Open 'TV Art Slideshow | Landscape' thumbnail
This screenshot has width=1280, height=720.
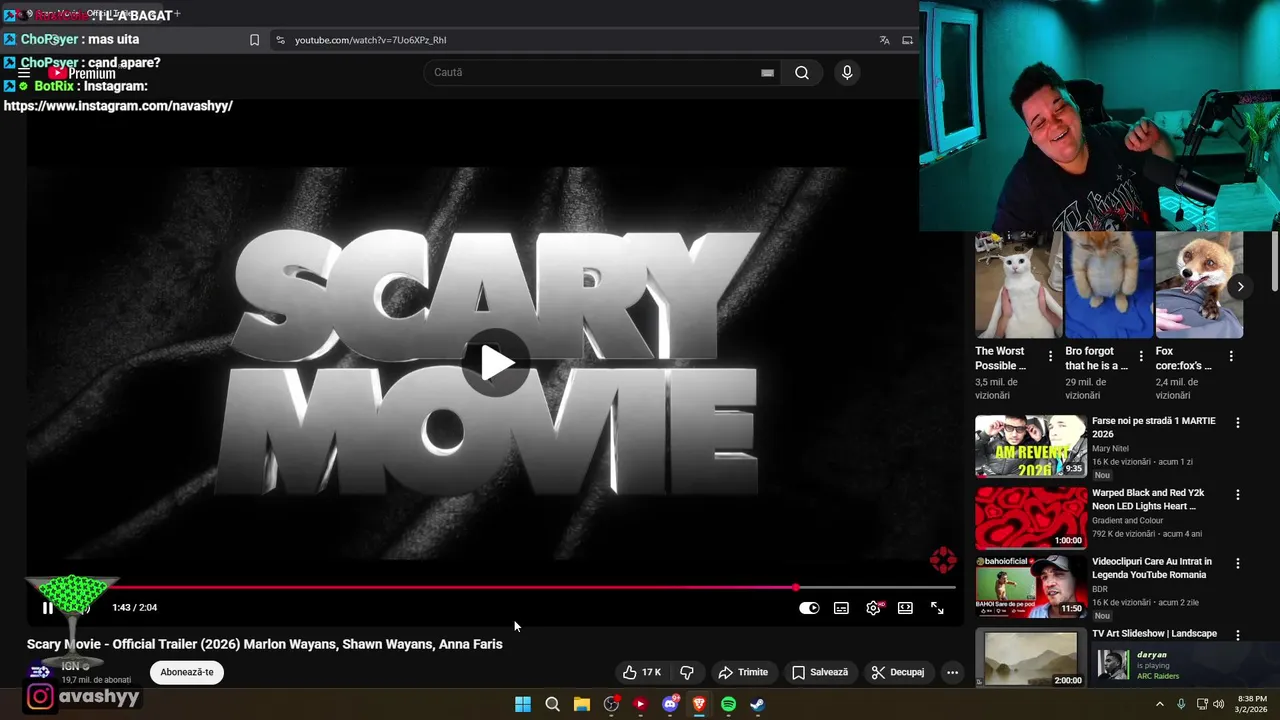[x=1031, y=657]
